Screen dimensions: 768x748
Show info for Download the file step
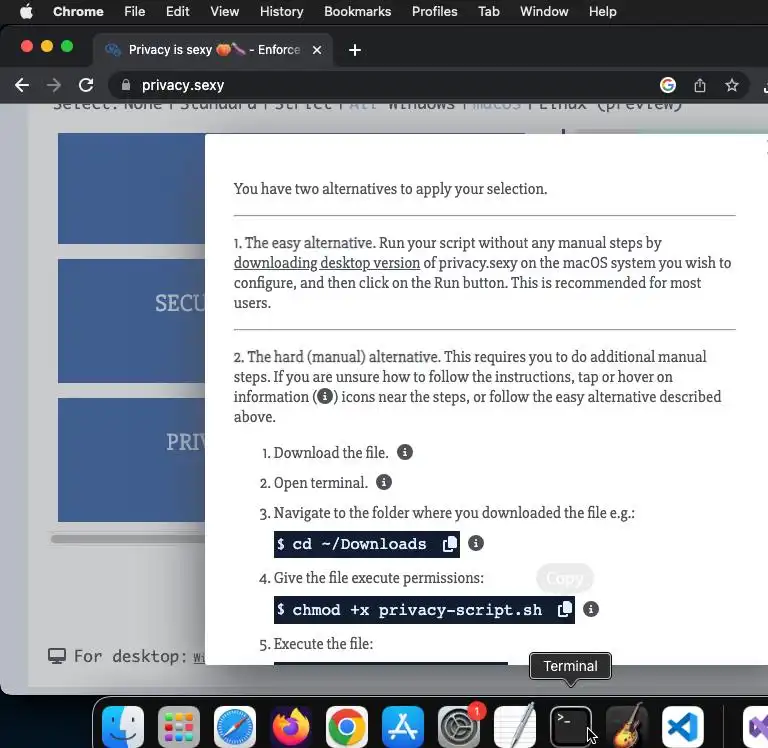pos(405,452)
